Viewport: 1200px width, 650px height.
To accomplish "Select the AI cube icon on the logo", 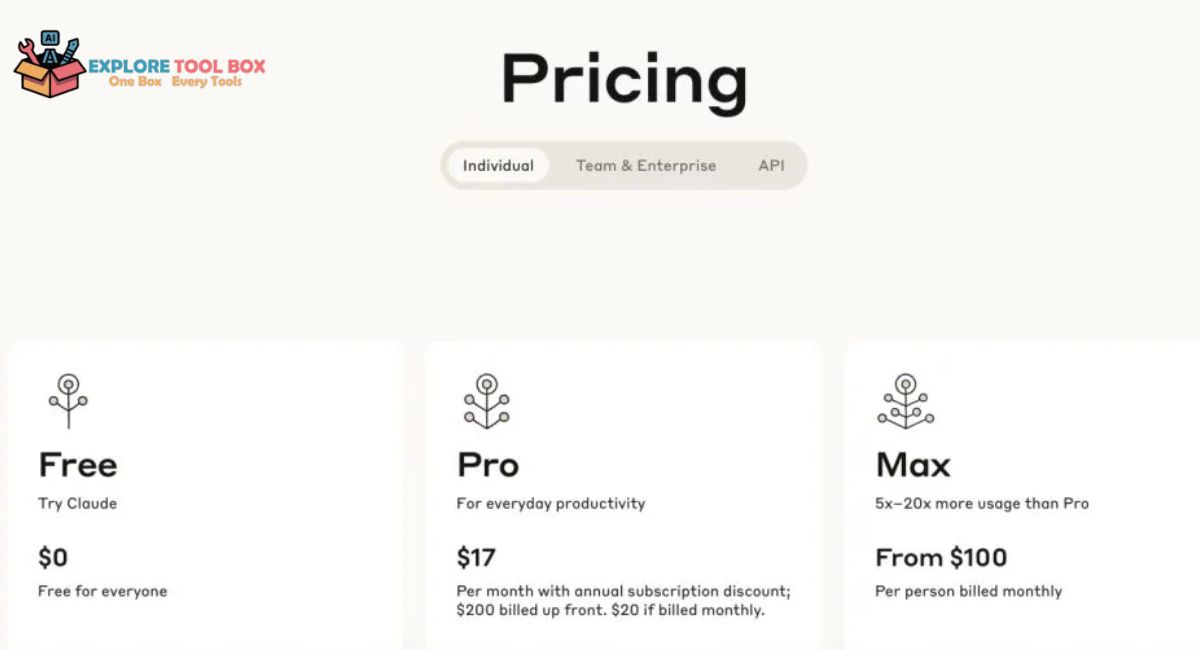I will 50,38.
